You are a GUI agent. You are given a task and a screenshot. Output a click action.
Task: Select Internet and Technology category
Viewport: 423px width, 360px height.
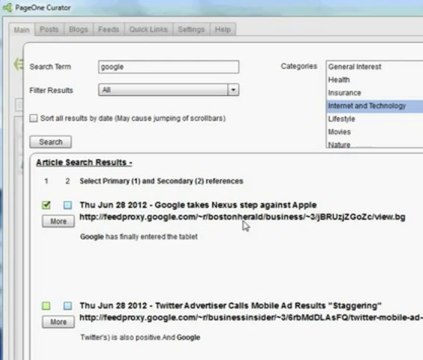375,106
